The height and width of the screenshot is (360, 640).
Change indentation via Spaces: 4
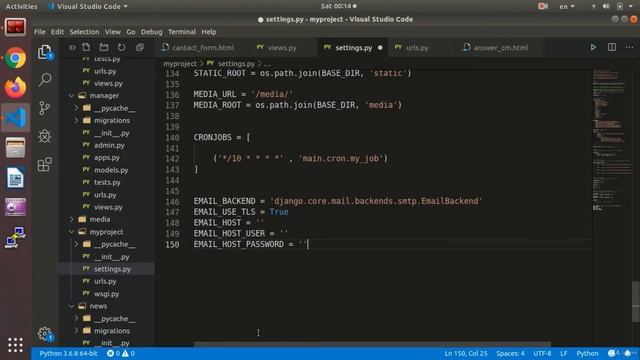pos(510,353)
